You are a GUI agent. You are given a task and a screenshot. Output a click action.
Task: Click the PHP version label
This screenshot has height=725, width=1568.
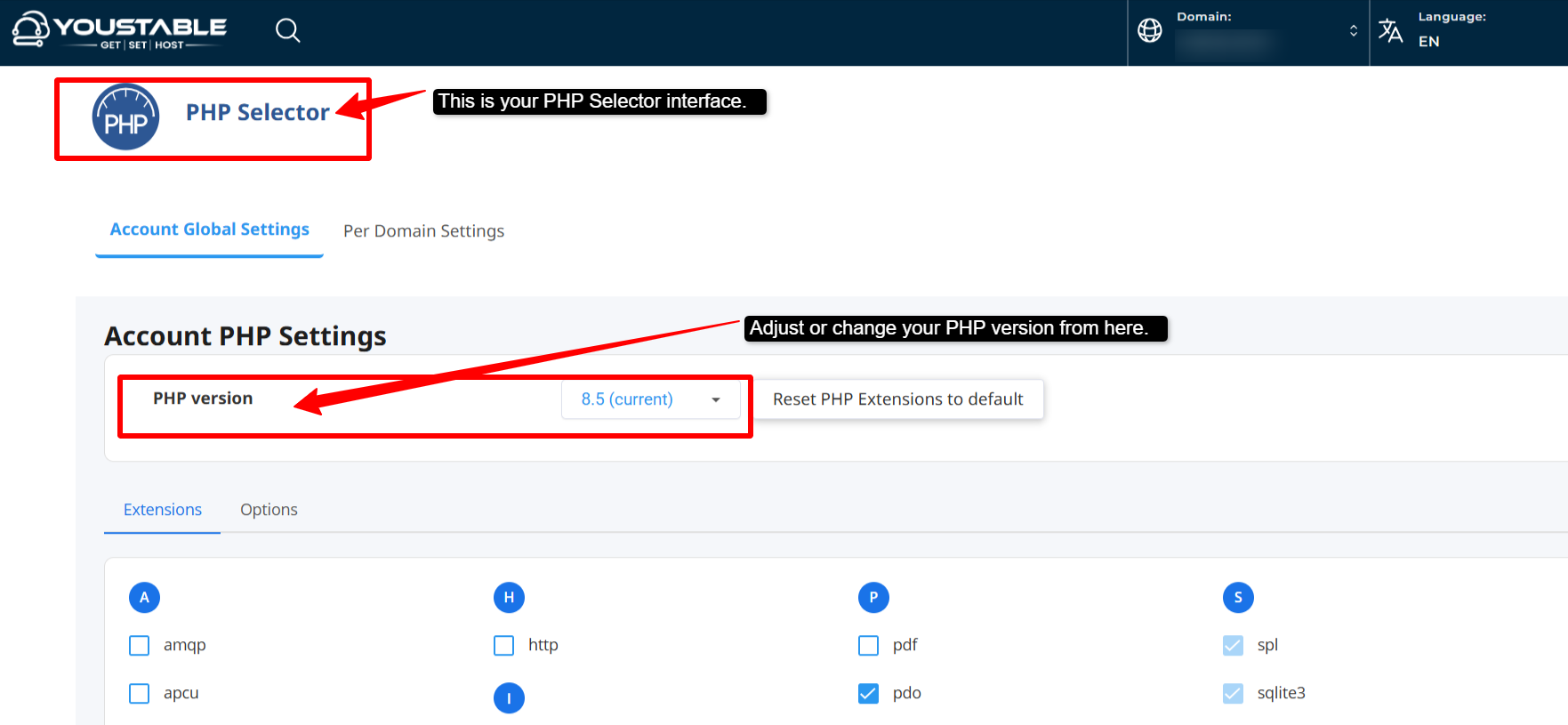[x=203, y=399]
